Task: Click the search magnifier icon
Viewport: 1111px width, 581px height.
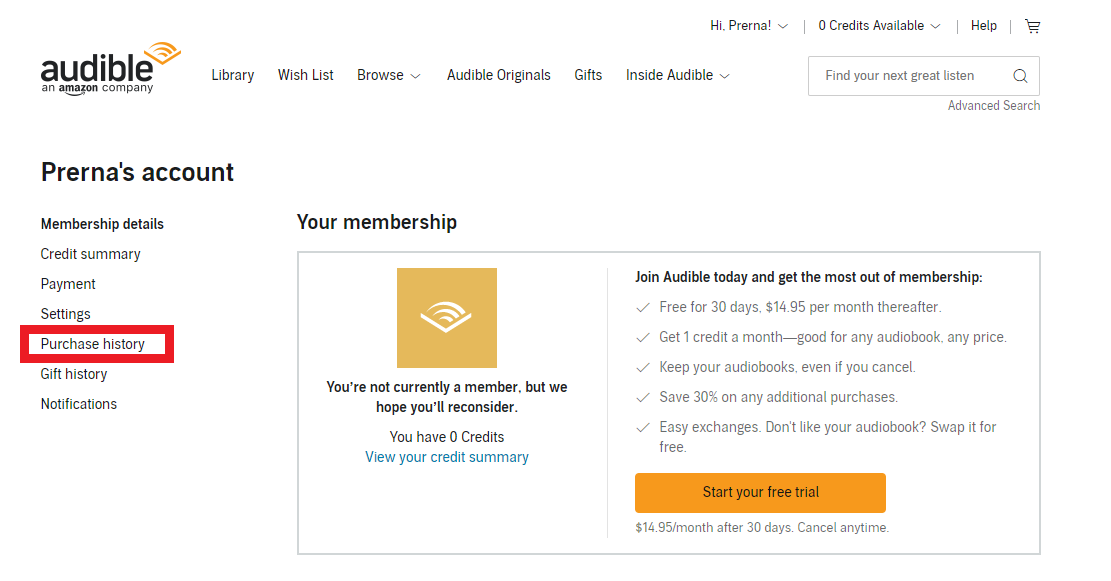Action: click(x=1020, y=76)
